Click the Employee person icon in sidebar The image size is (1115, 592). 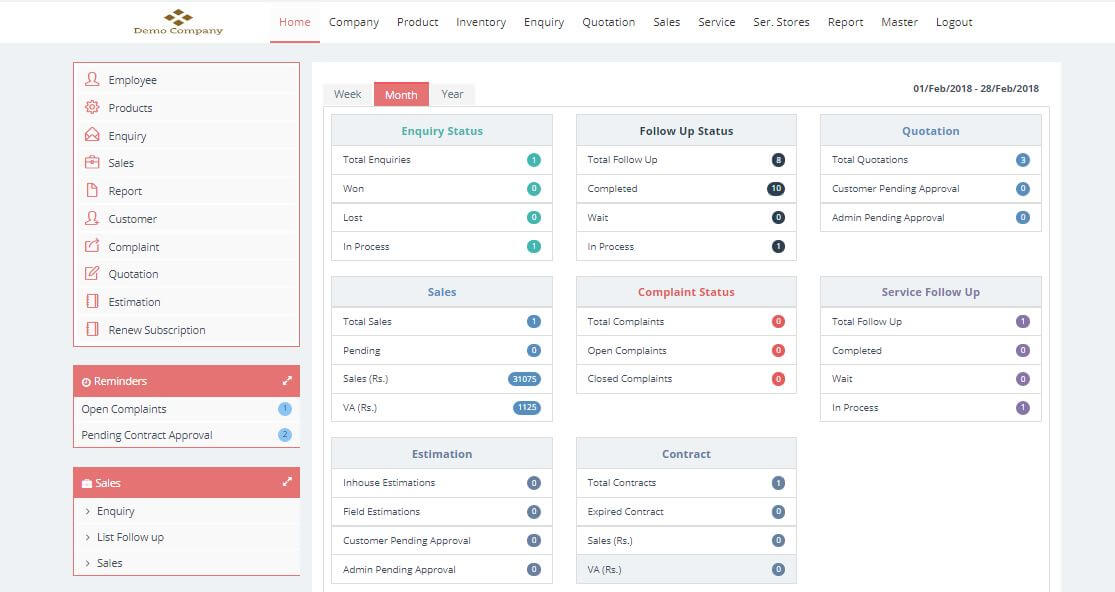click(x=92, y=79)
